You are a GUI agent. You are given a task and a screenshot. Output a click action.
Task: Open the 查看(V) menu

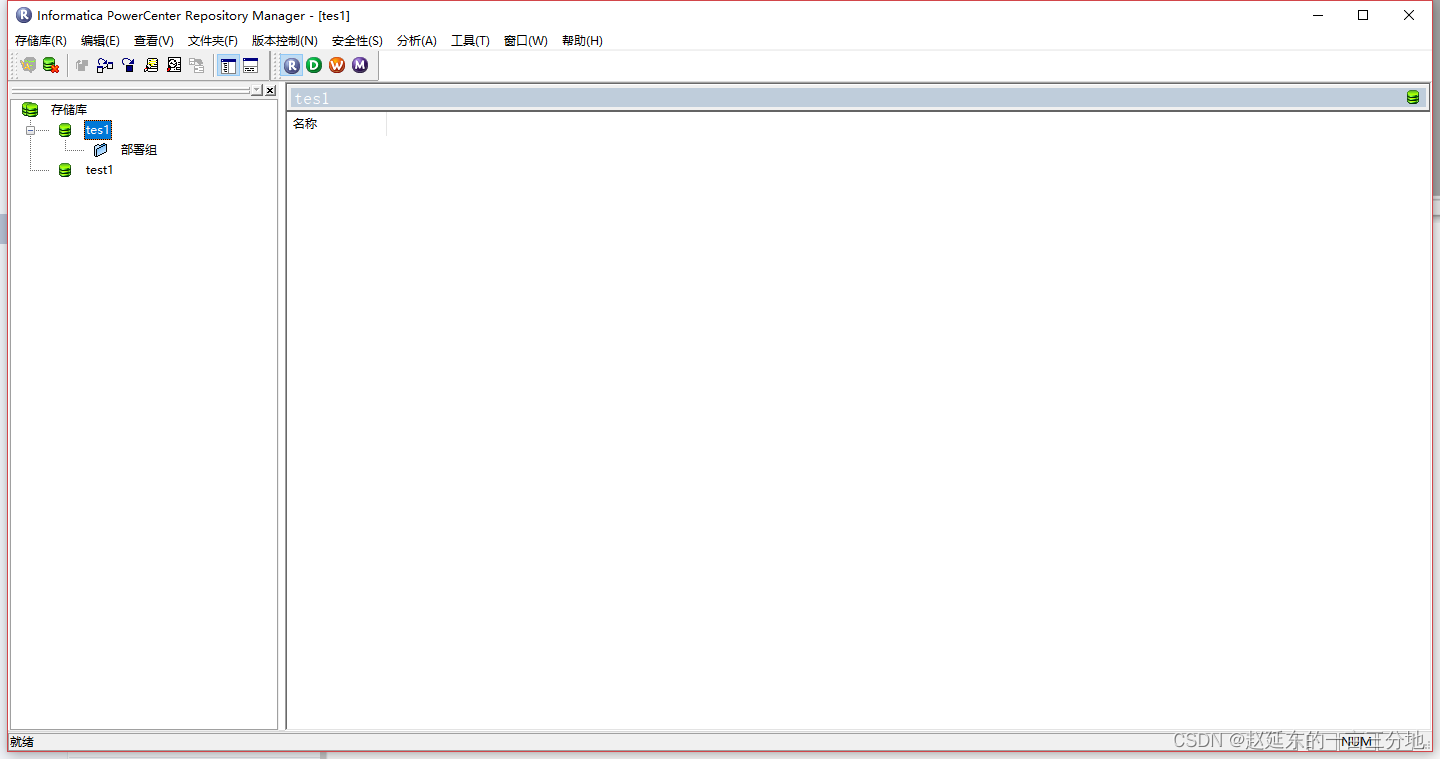pyautogui.click(x=154, y=41)
